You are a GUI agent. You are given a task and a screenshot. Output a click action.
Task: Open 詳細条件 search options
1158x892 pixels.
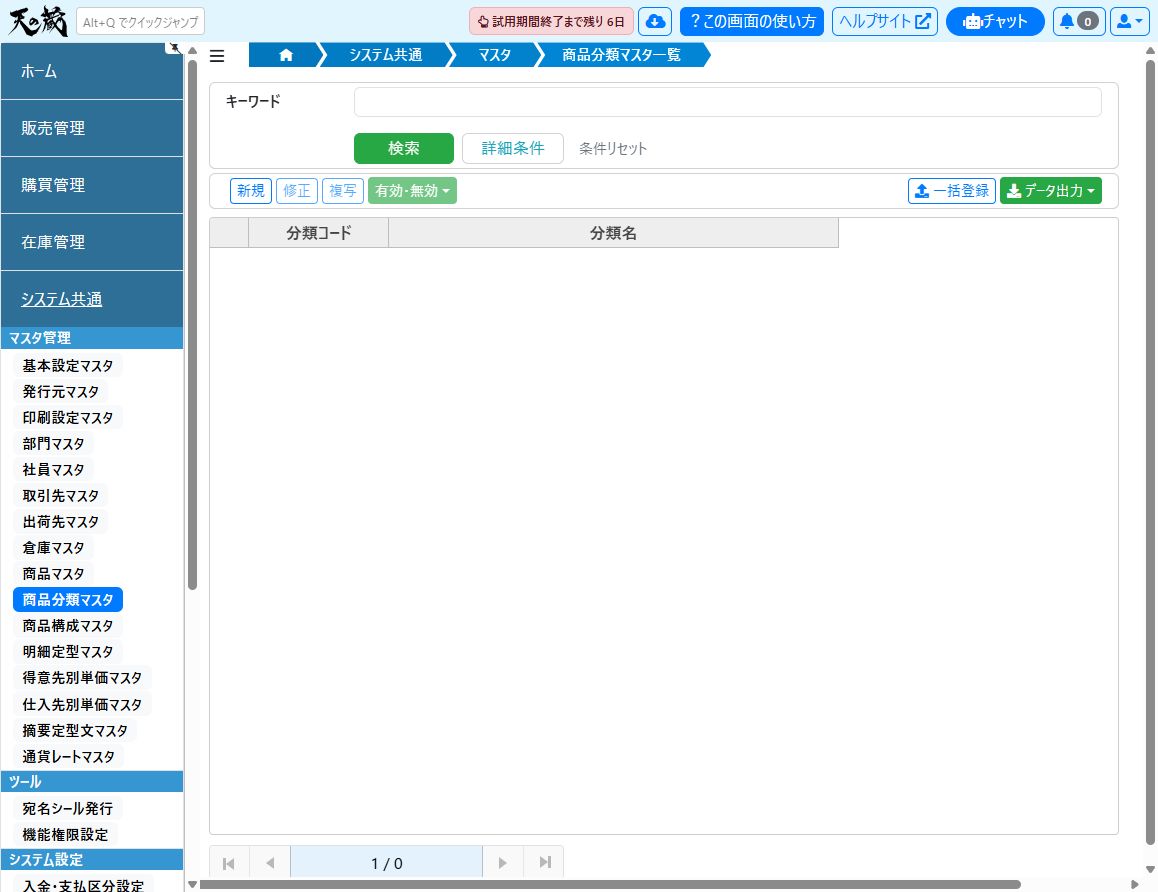click(x=513, y=148)
